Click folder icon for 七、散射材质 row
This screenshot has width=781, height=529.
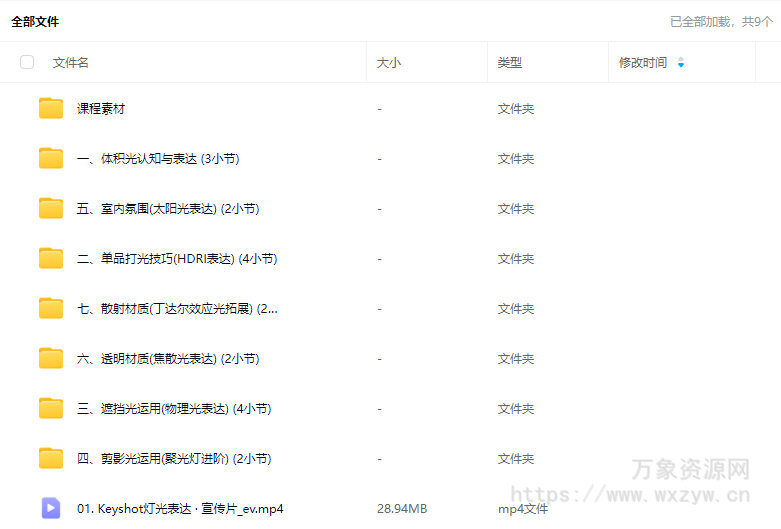click(51, 308)
